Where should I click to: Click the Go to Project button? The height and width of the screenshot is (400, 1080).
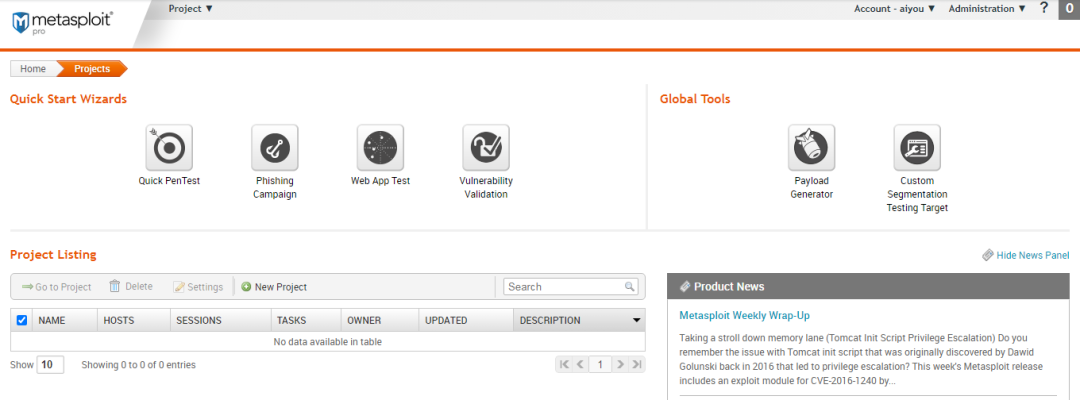(56, 287)
